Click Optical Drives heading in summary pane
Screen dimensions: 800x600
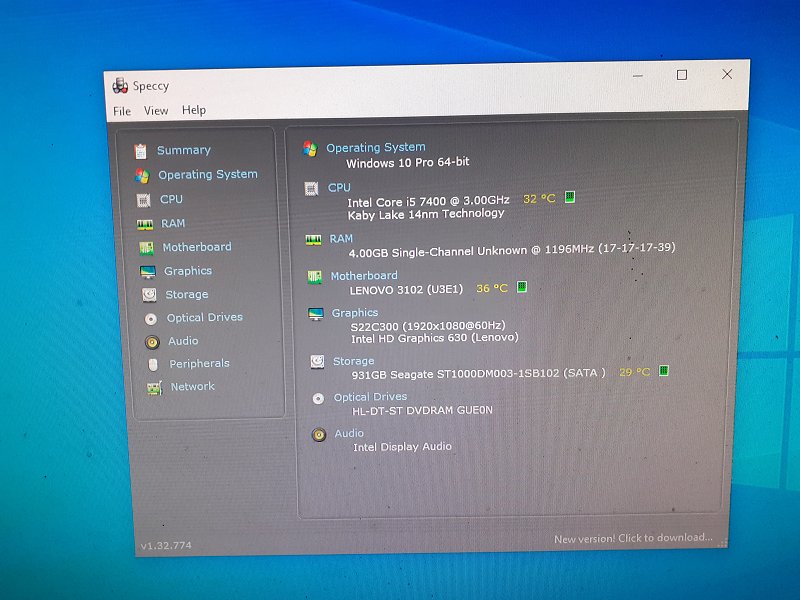coord(370,397)
